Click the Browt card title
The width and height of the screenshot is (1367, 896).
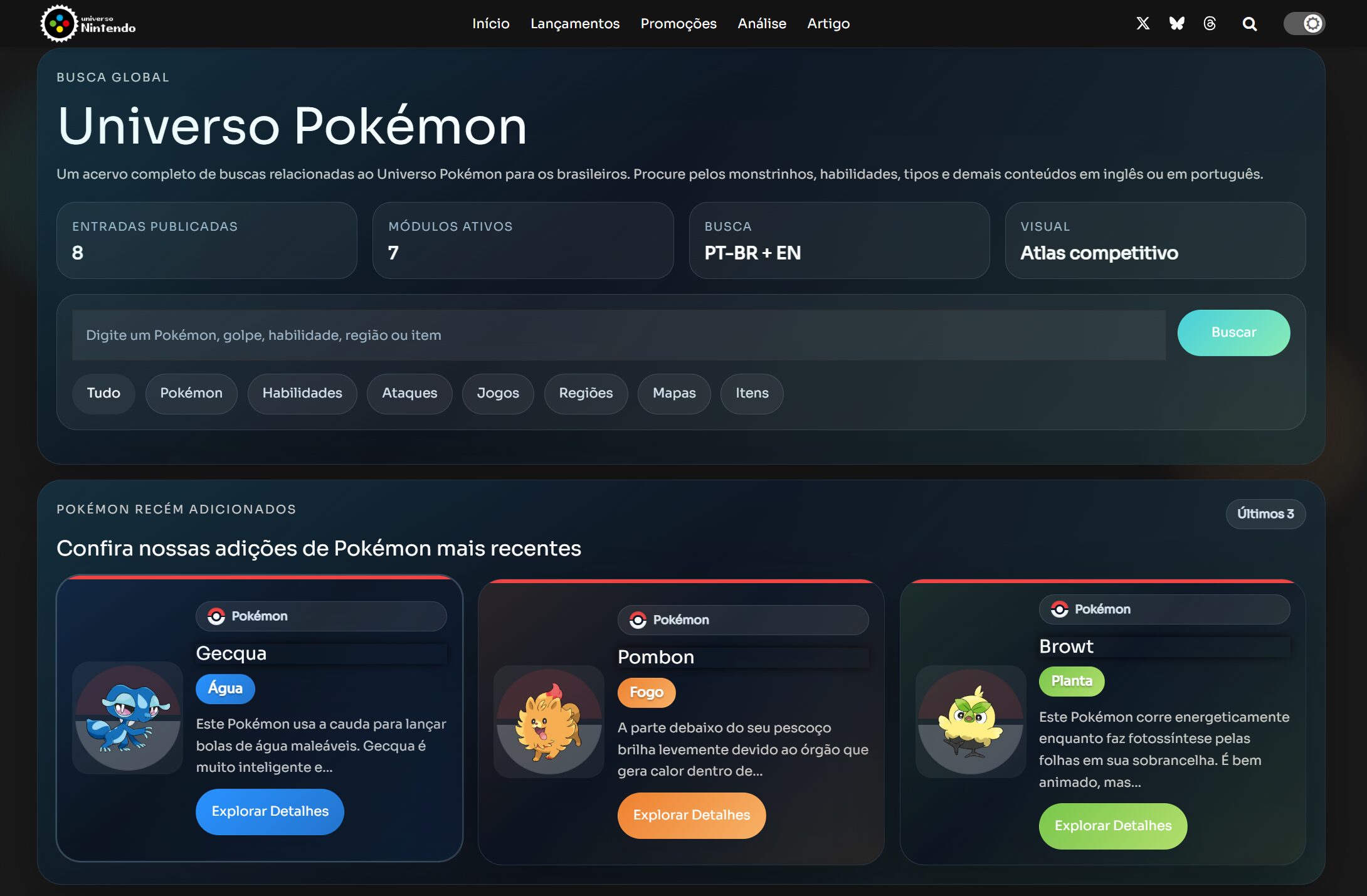(x=1066, y=646)
